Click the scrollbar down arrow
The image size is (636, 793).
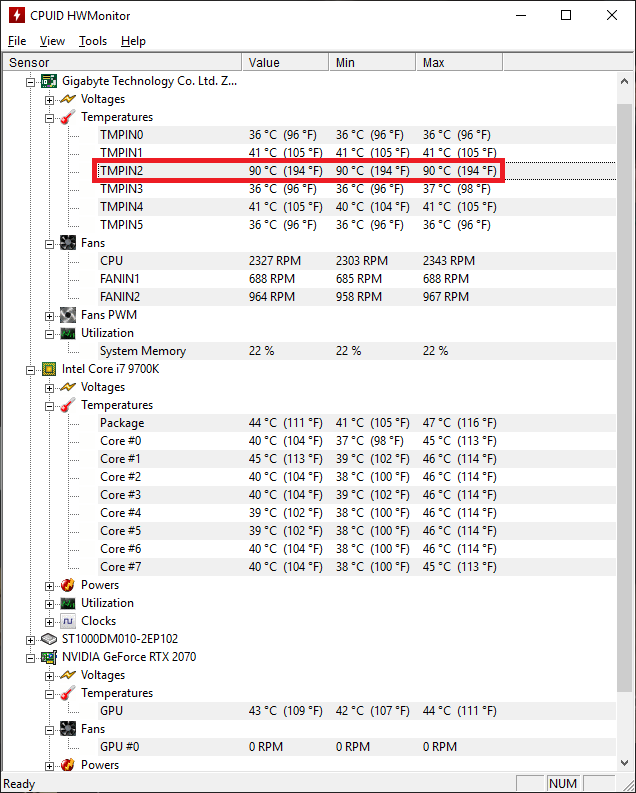[x=624, y=763]
